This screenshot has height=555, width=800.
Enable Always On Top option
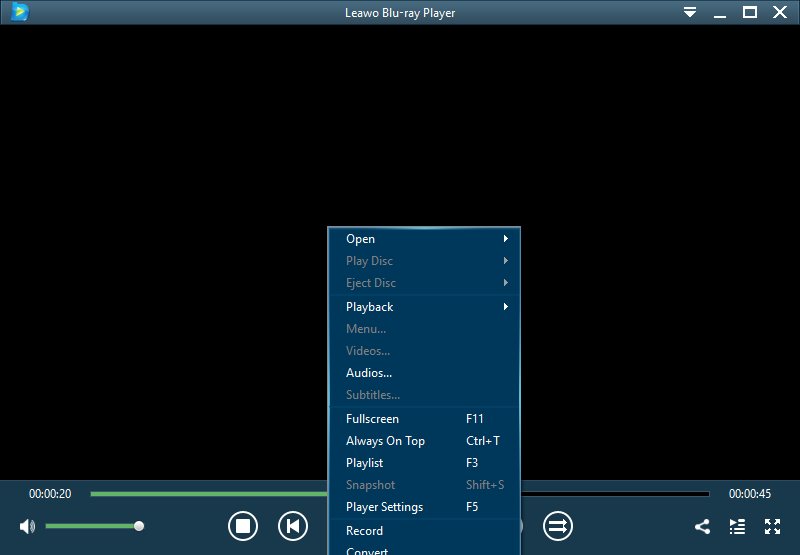424,441
